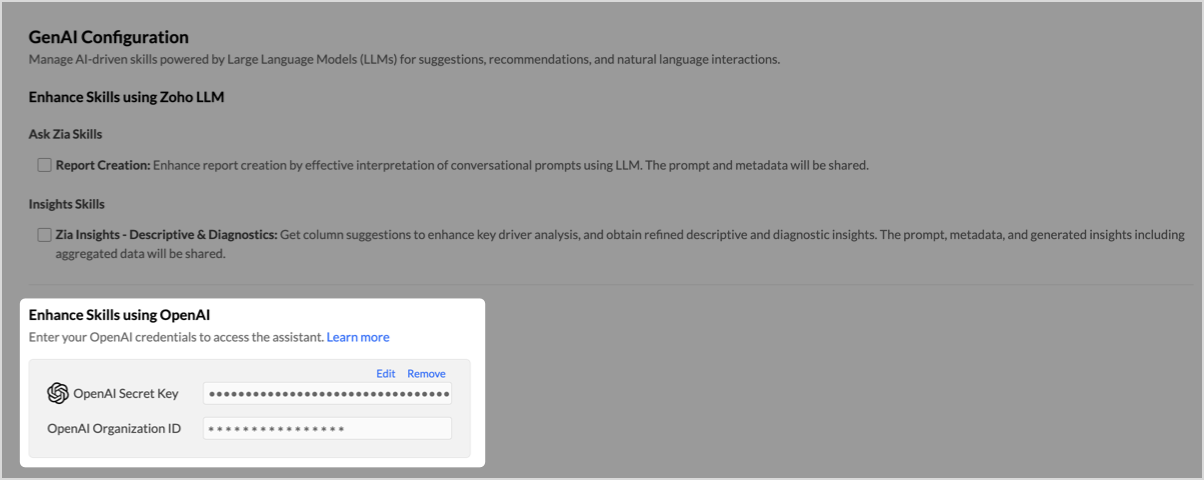Open the Learn more link
Viewport: 1204px width, 480px height.
coord(358,337)
